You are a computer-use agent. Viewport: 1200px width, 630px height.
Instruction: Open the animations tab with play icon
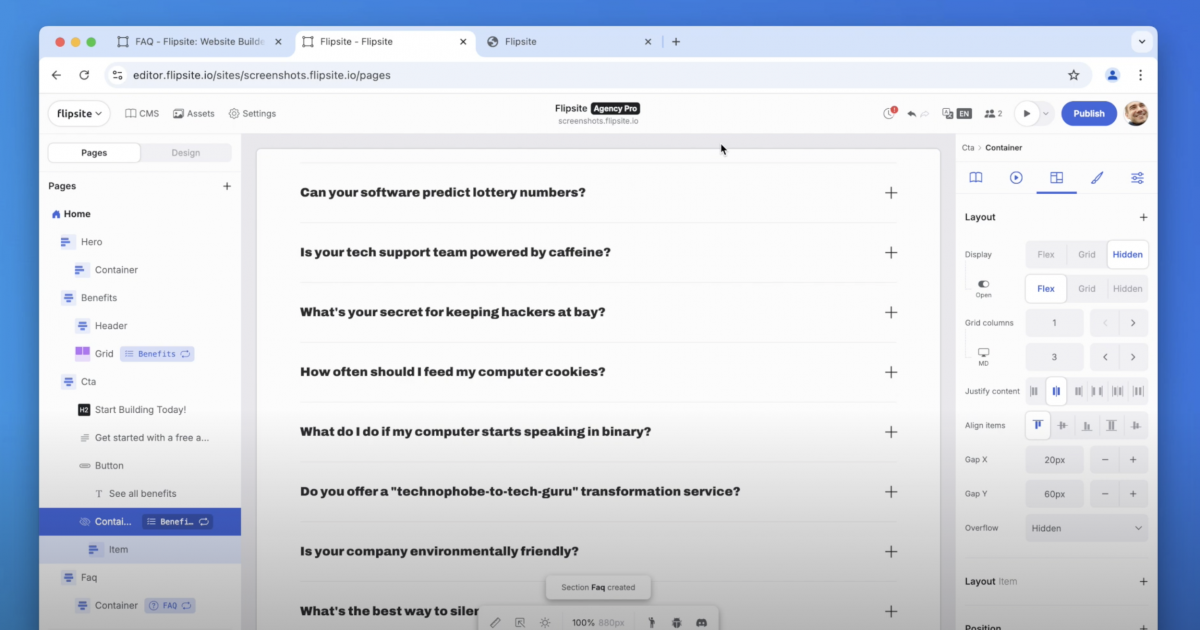coord(1016,177)
